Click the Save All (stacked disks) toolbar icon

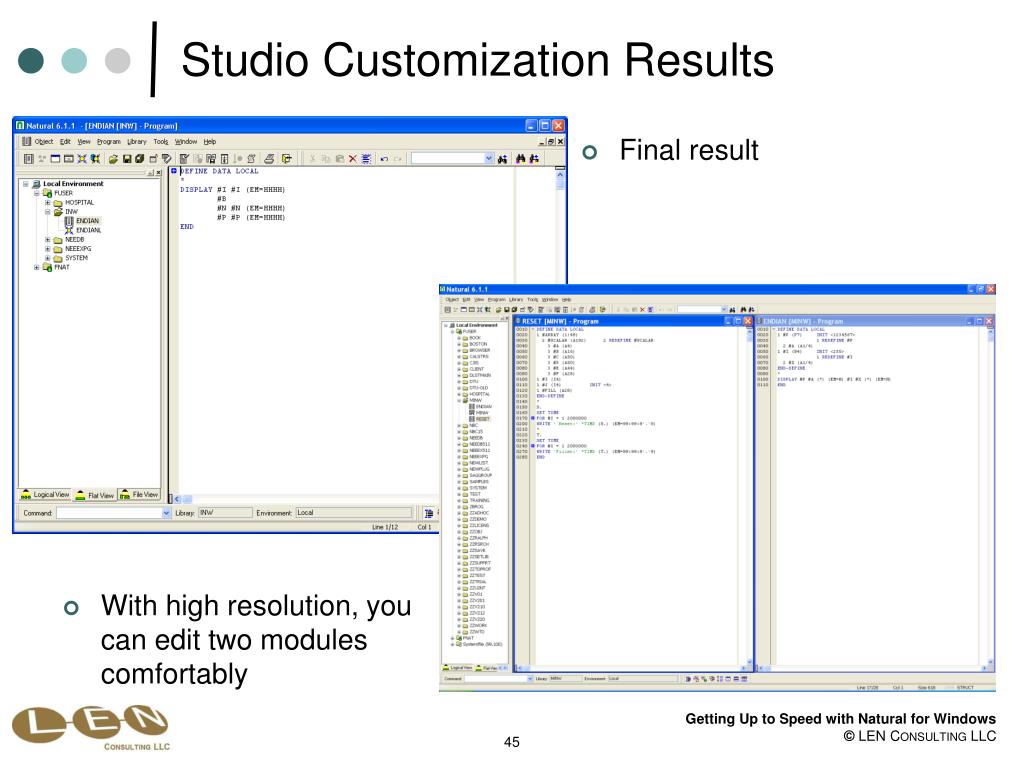tap(139, 159)
